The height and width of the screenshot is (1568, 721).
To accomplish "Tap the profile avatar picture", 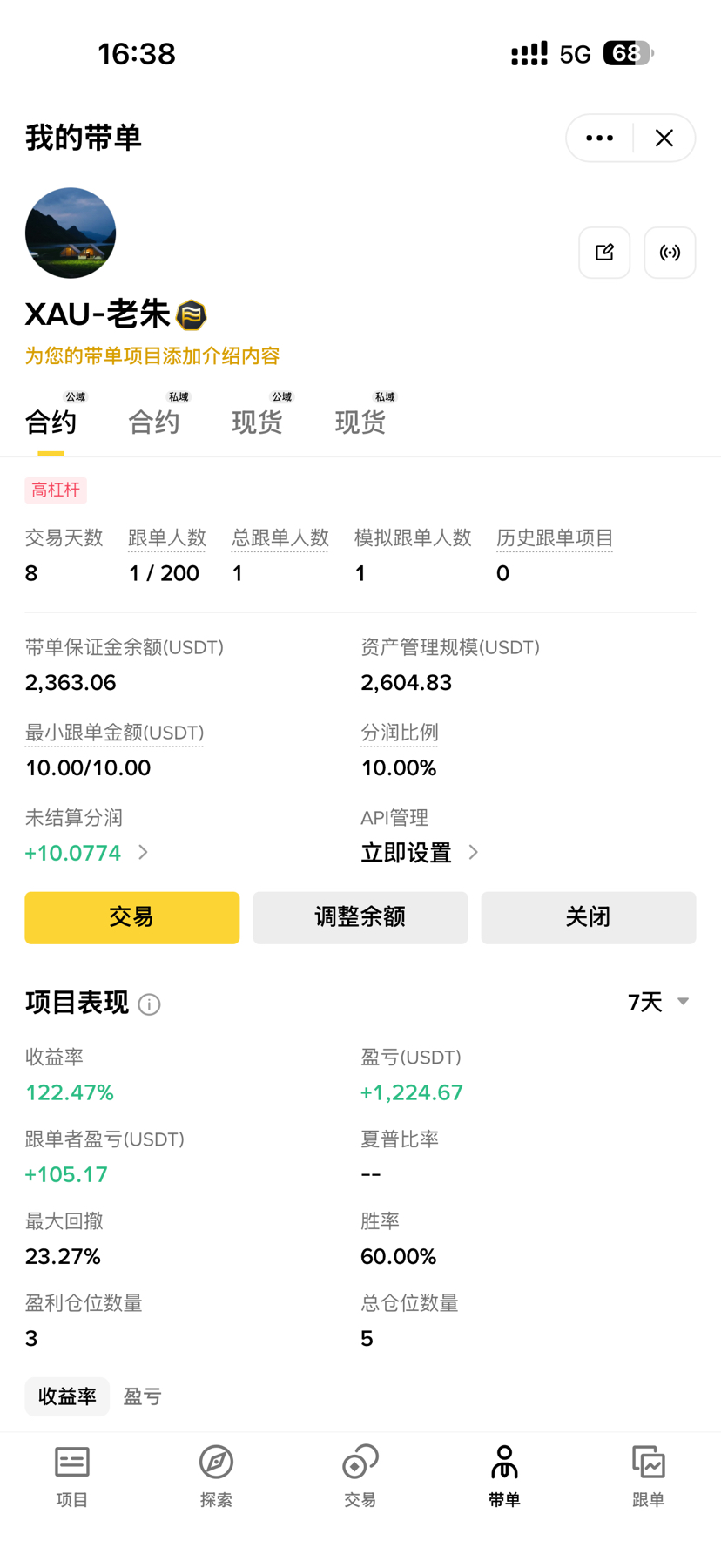I will click(71, 233).
